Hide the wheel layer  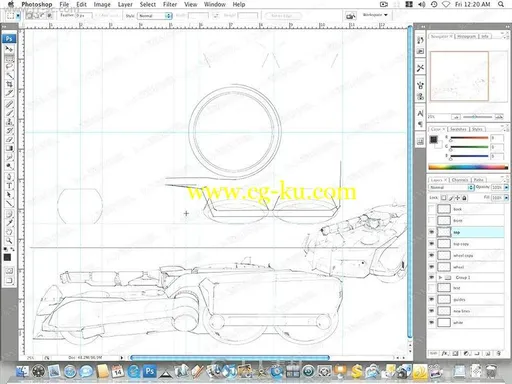coord(432,267)
